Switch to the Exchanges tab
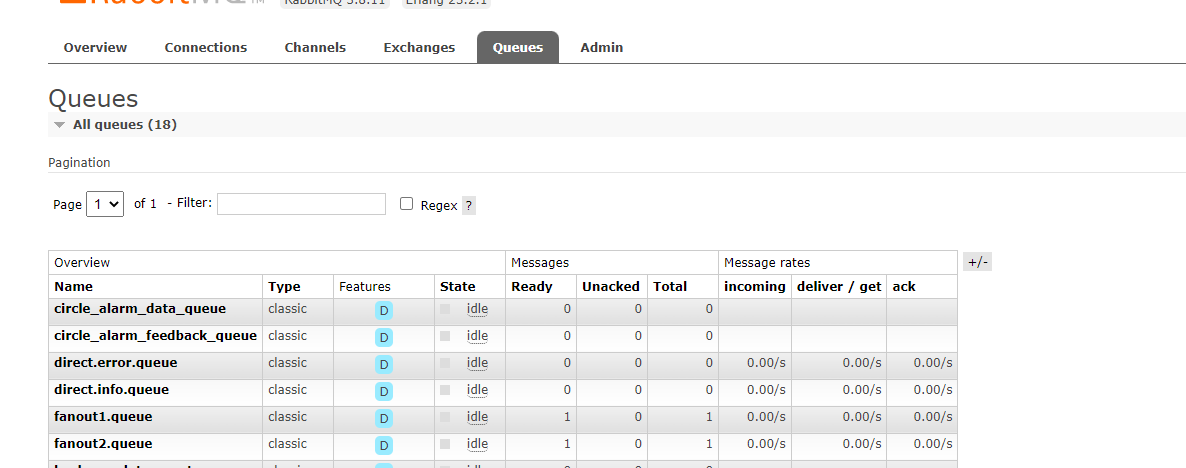 [x=419, y=47]
